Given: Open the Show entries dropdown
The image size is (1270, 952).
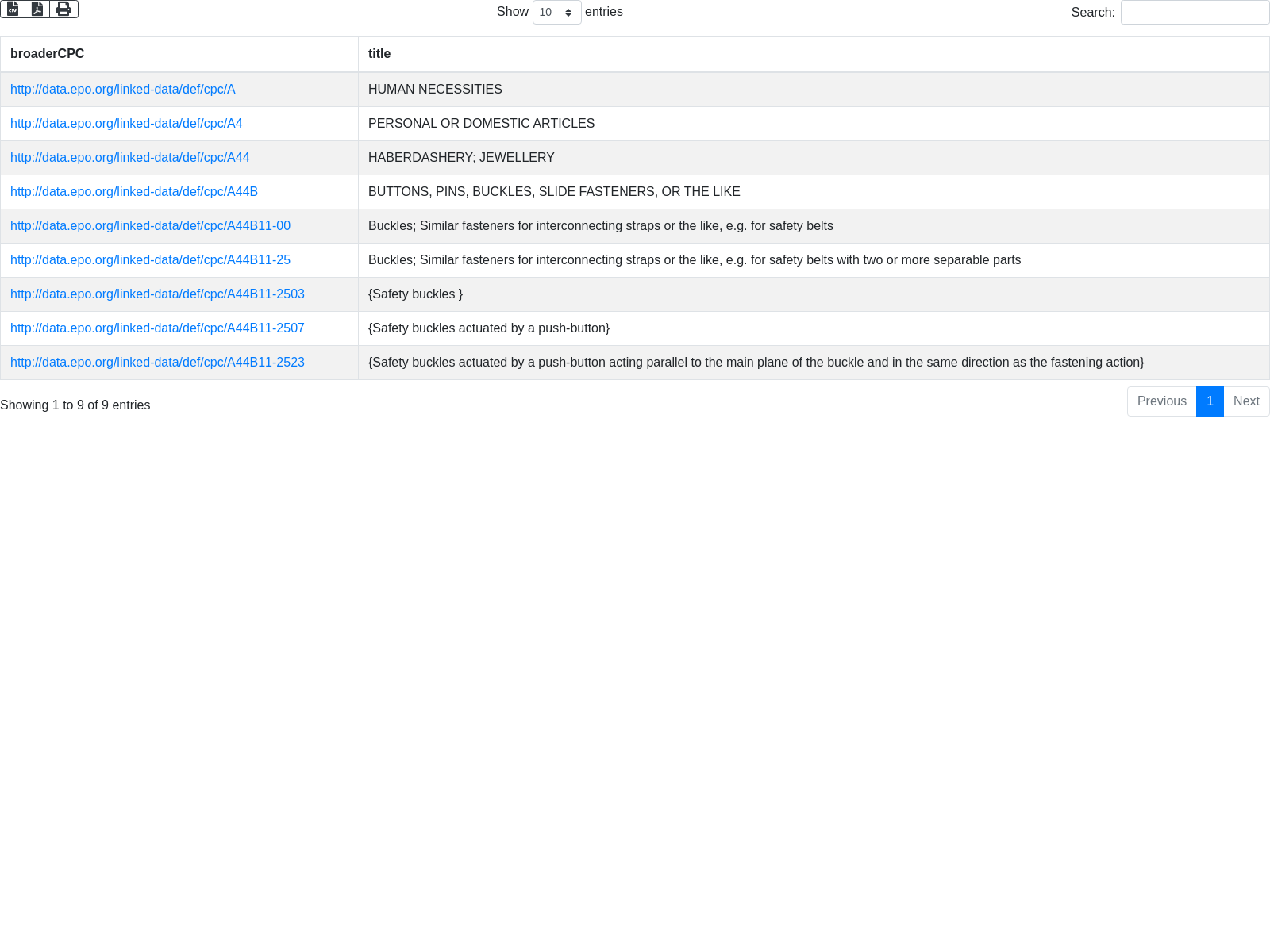Looking at the screenshot, I should pos(556,13).
